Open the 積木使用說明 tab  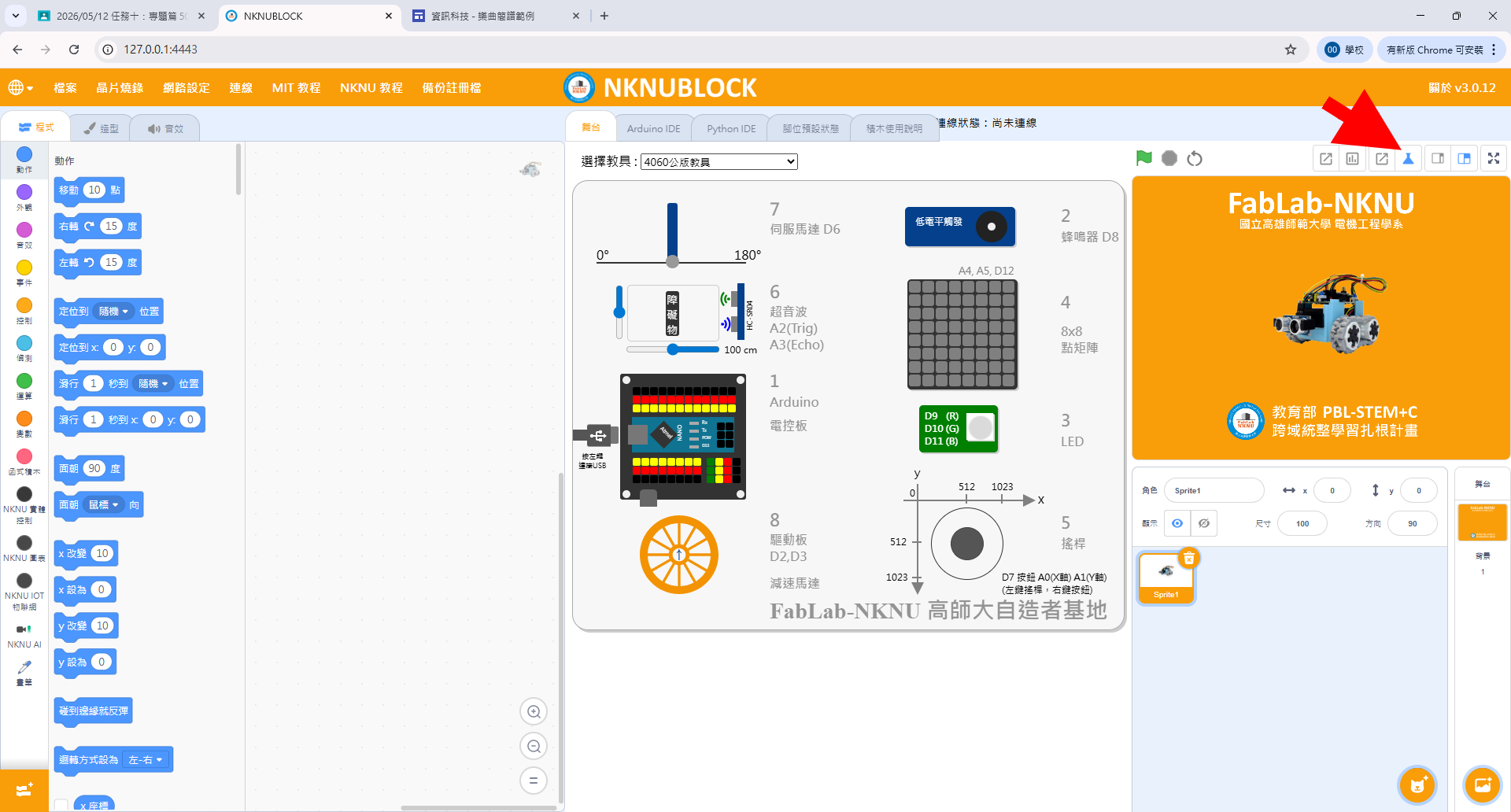[x=894, y=128]
